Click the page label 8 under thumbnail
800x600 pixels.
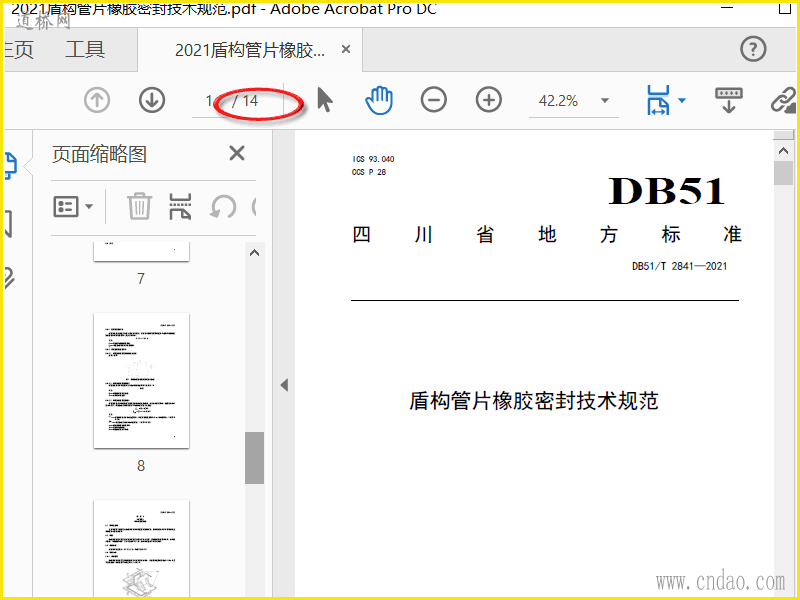(x=141, y=465)
